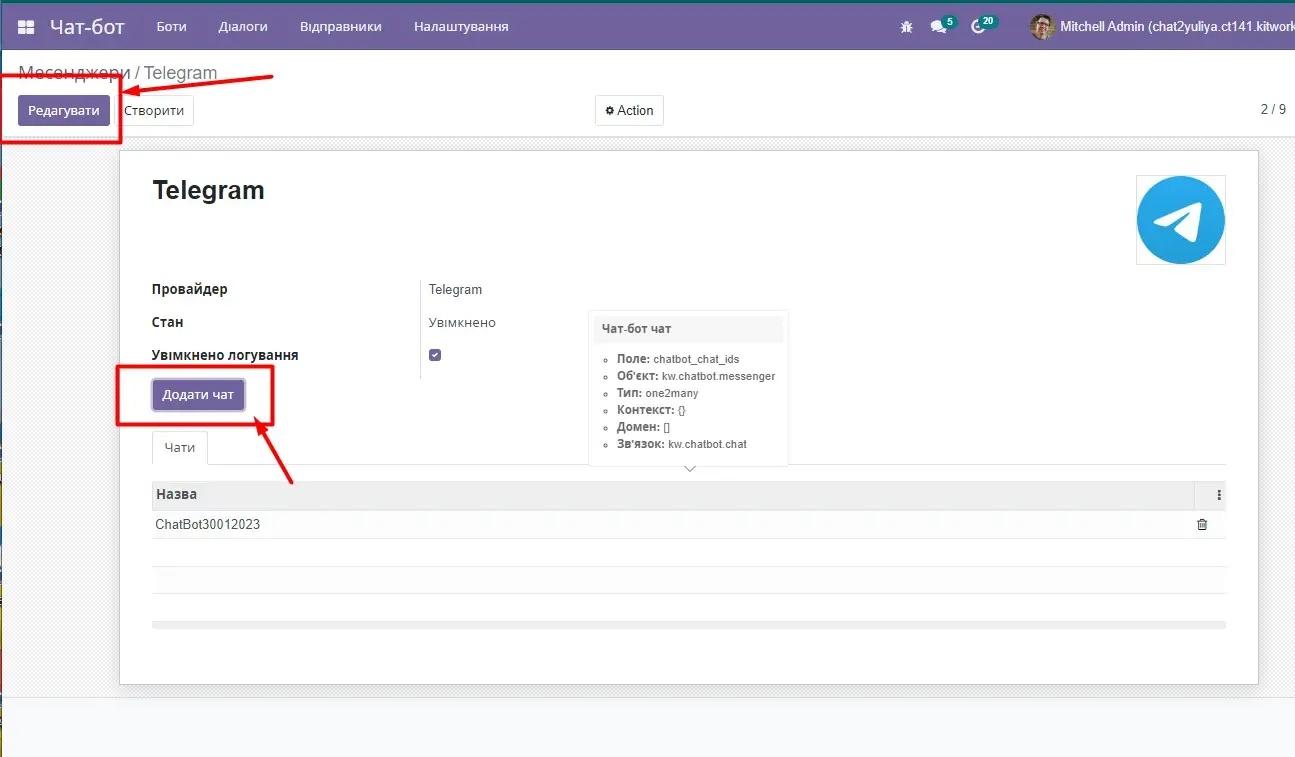The image size is (1295, 757).
Task: Click the 'Увімкнено' state value
Action: point(461,322)
